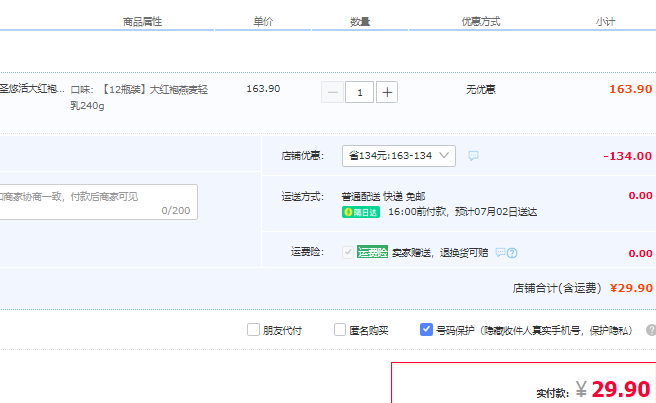Click the red subtotal 163.90
The image size is (656, 403).
pos(630,89)
